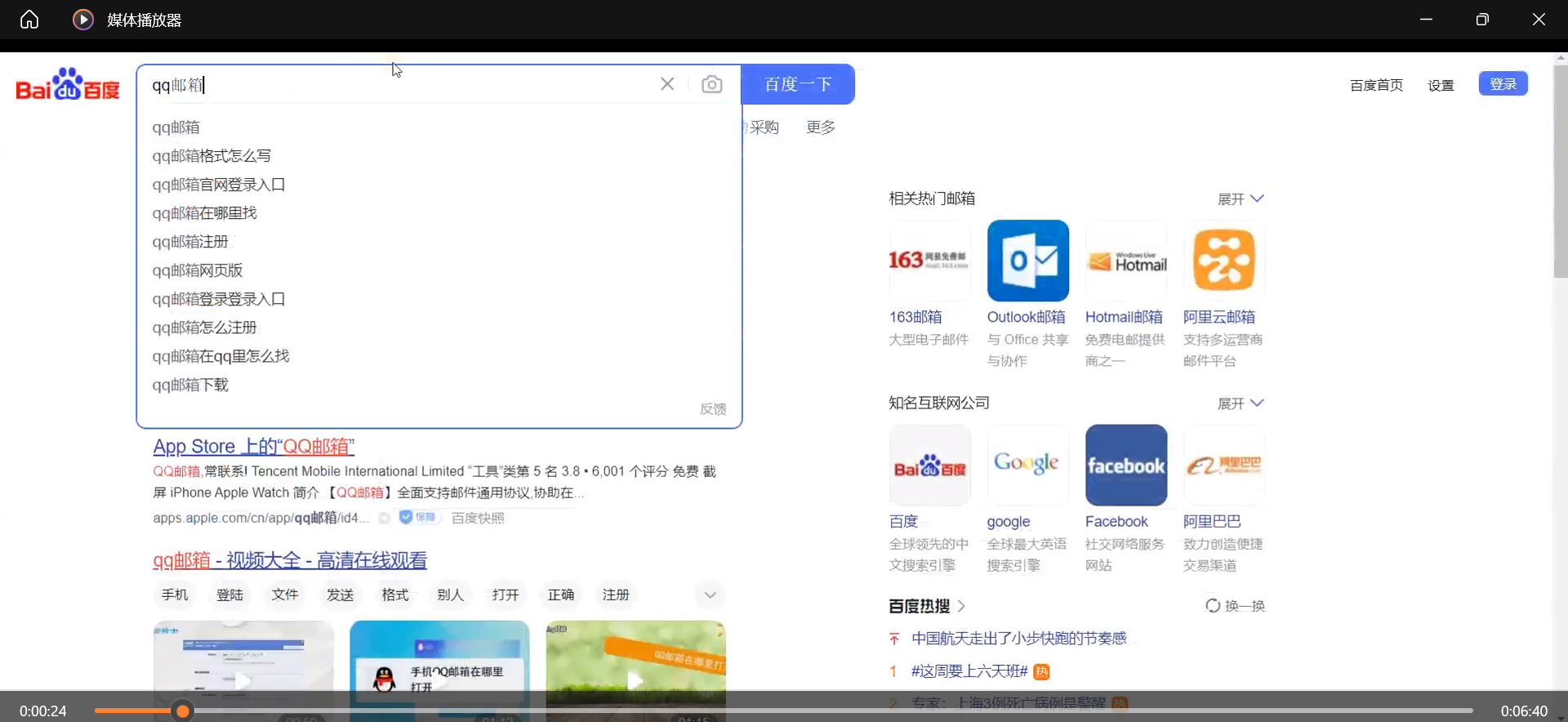
Task: Click the google text link
Action: coord(1009,522)
